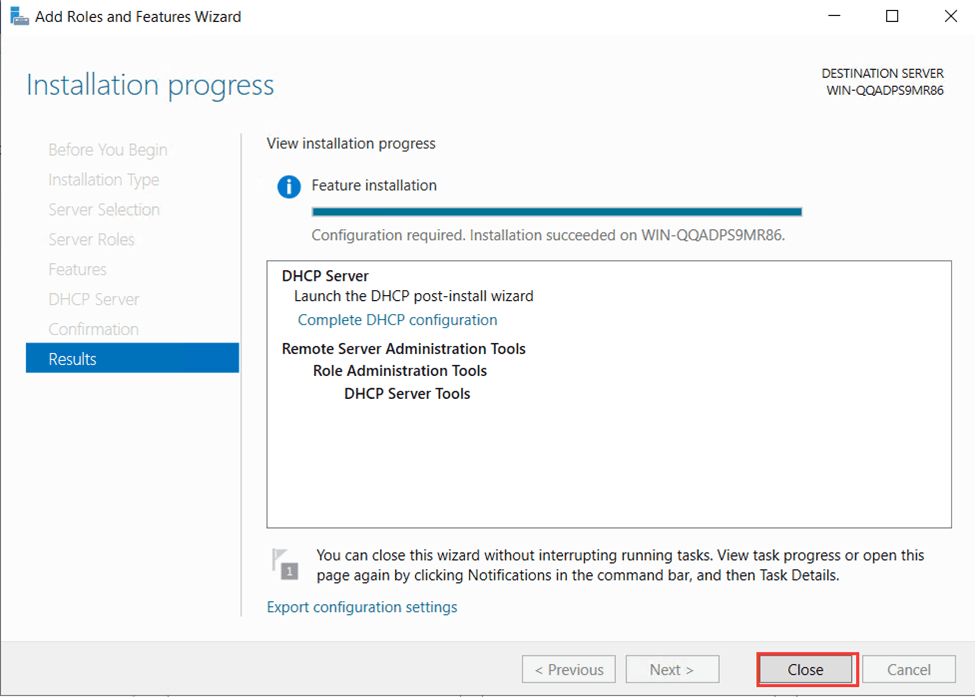Click the installation progress bar
The height and width of the screenshot is (697, 975).
[x=556, y=211]
